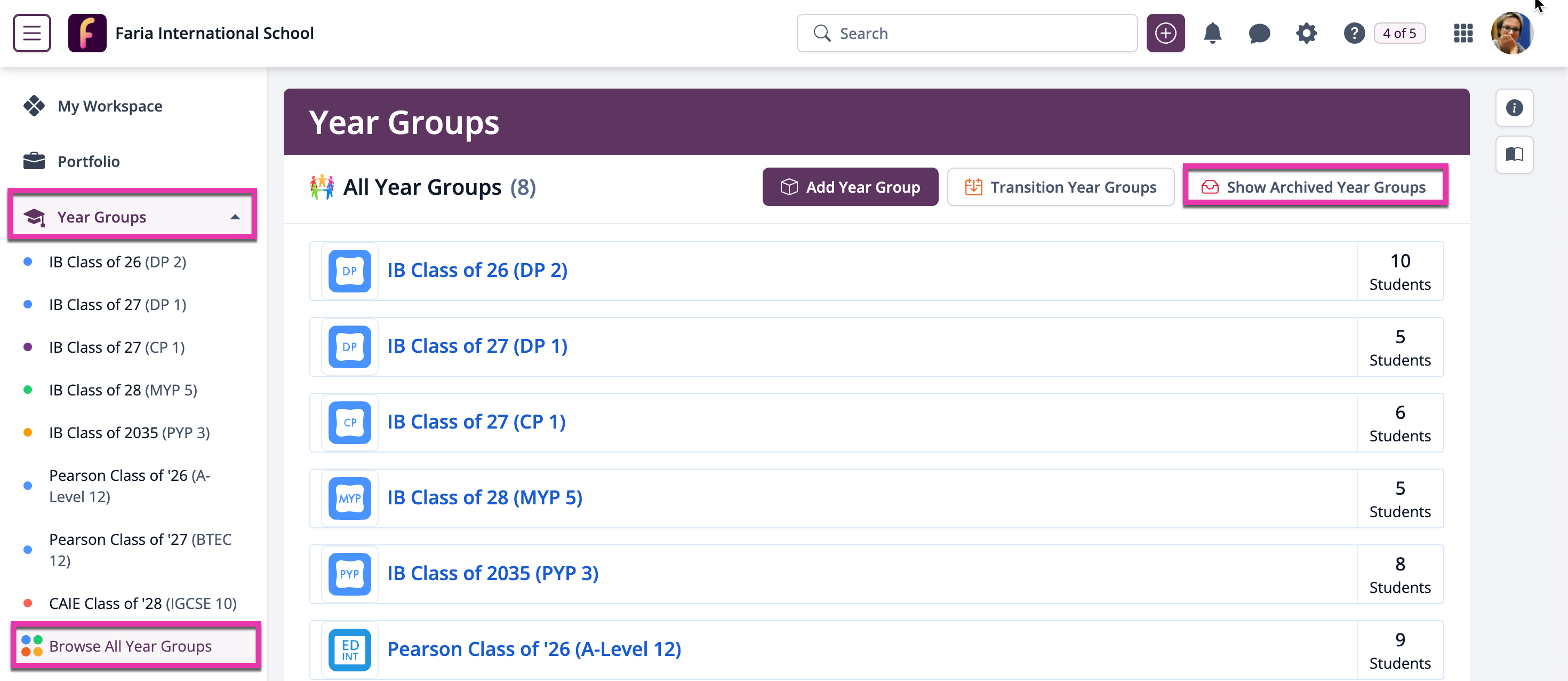
Task: Open the messages chat bubble icon
Action: click(1259, 33)
